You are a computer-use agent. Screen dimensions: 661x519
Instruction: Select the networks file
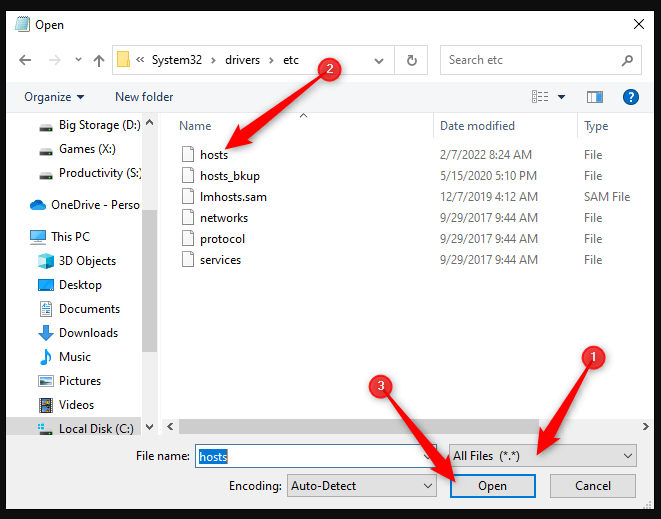tap(224, 218)
